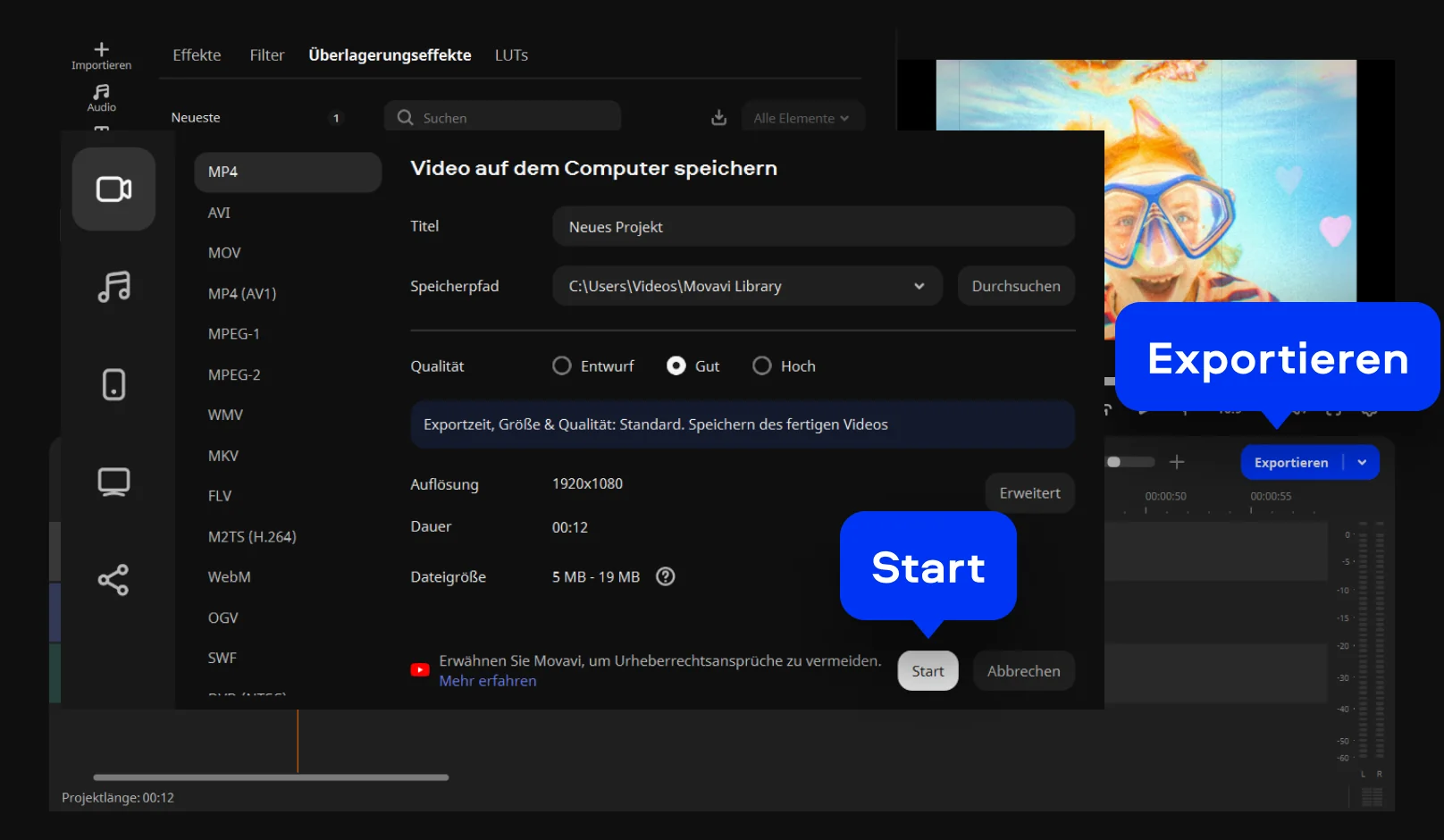Pick the MOV format from list
The height and width of the screenshot is (840, 1444).
224,253
